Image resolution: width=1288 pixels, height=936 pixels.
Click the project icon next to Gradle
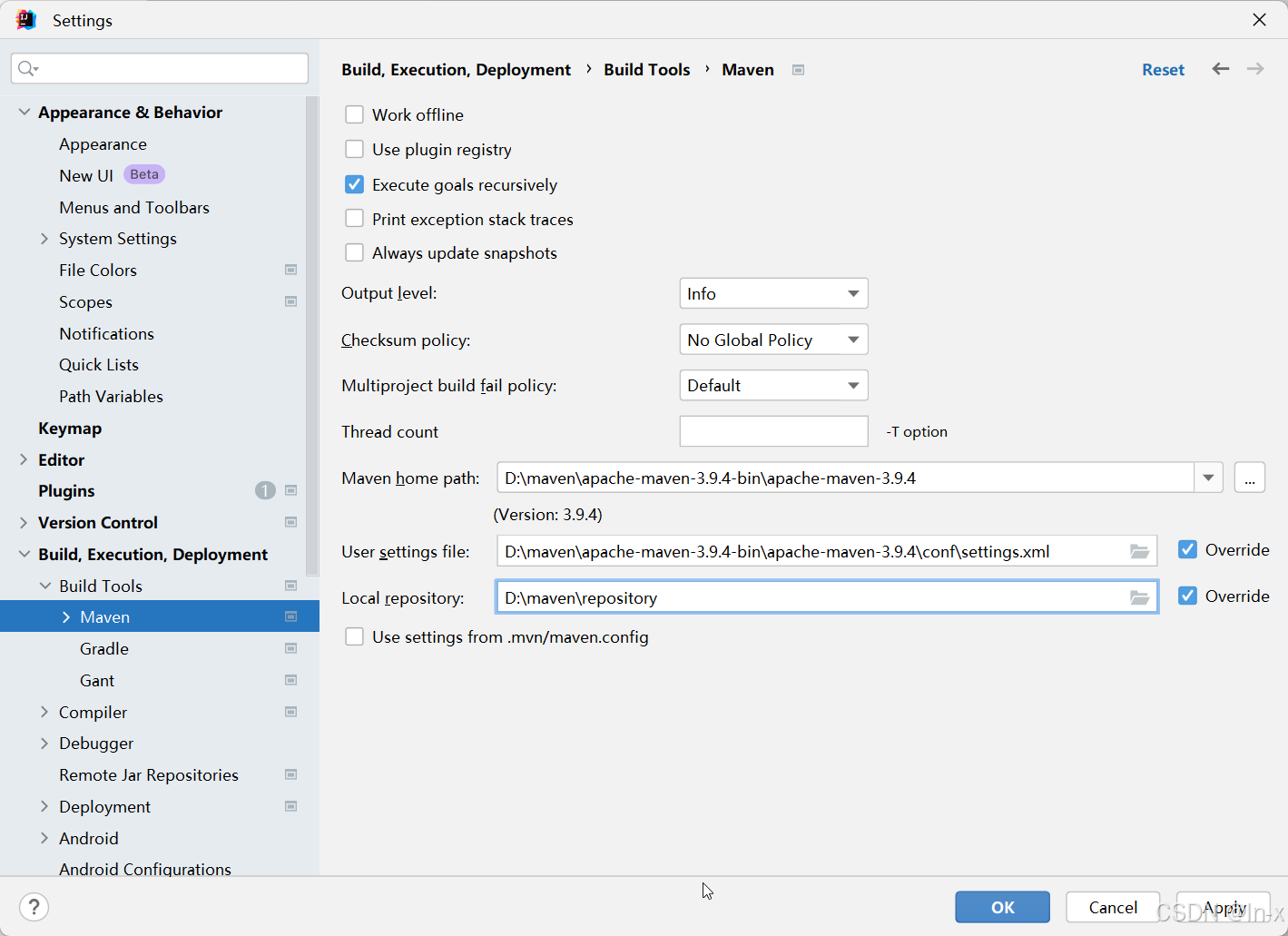point(290,648)
